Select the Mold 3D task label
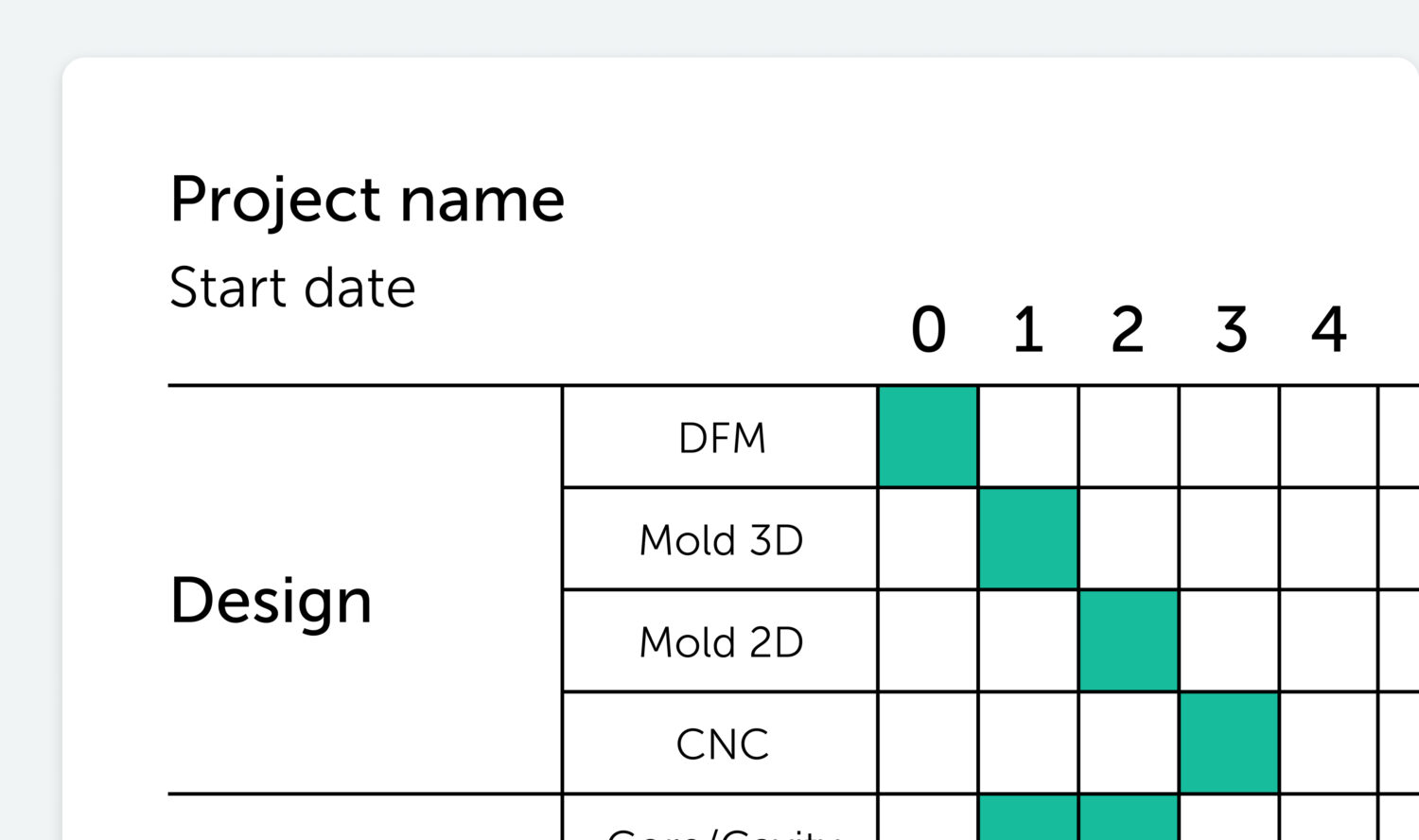Screen dimensions: 1419x840 (722, 540)
